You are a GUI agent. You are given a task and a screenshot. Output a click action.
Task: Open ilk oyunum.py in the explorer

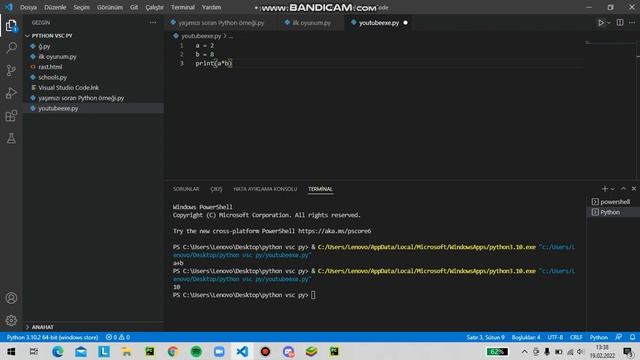57,57
